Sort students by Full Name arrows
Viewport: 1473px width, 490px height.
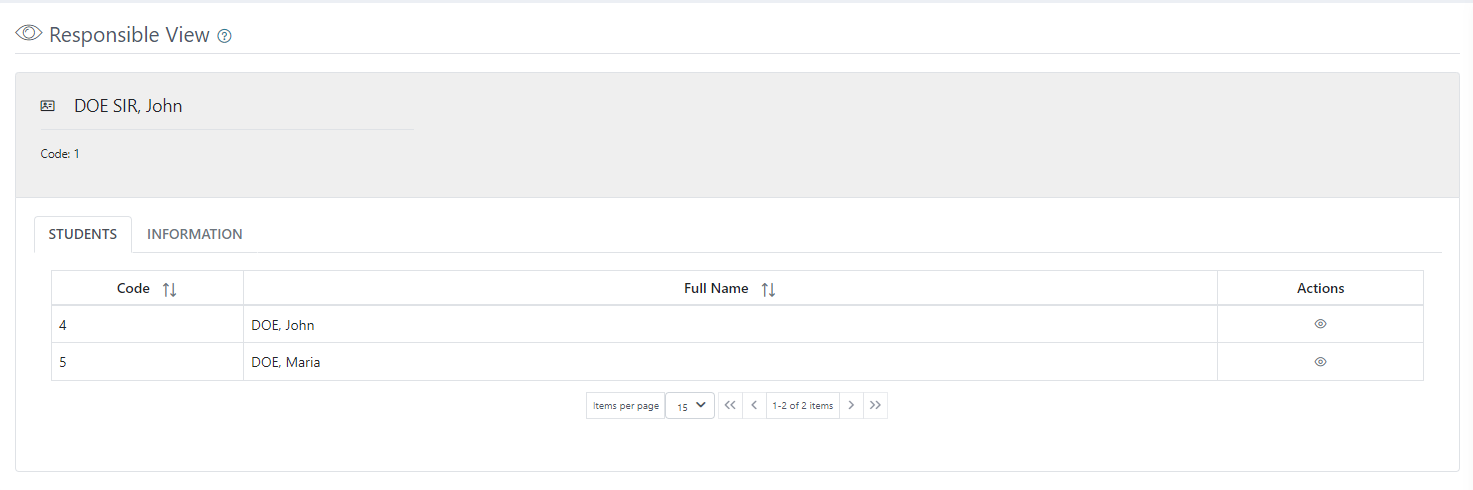pyautogui.click(x=768, y=289)
